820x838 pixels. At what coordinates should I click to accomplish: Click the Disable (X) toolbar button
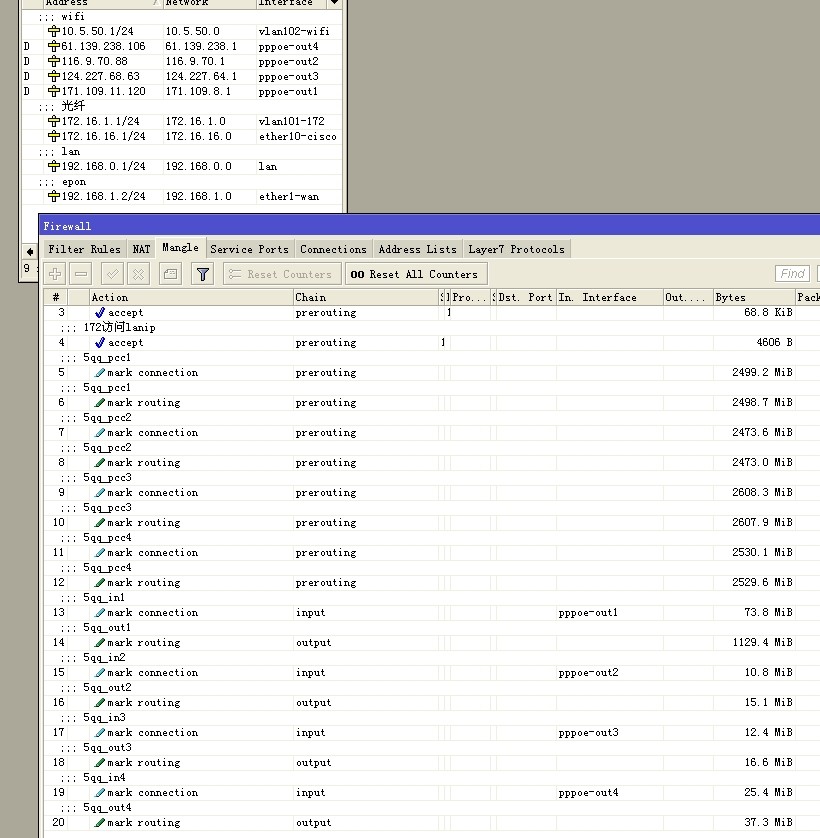139,274
